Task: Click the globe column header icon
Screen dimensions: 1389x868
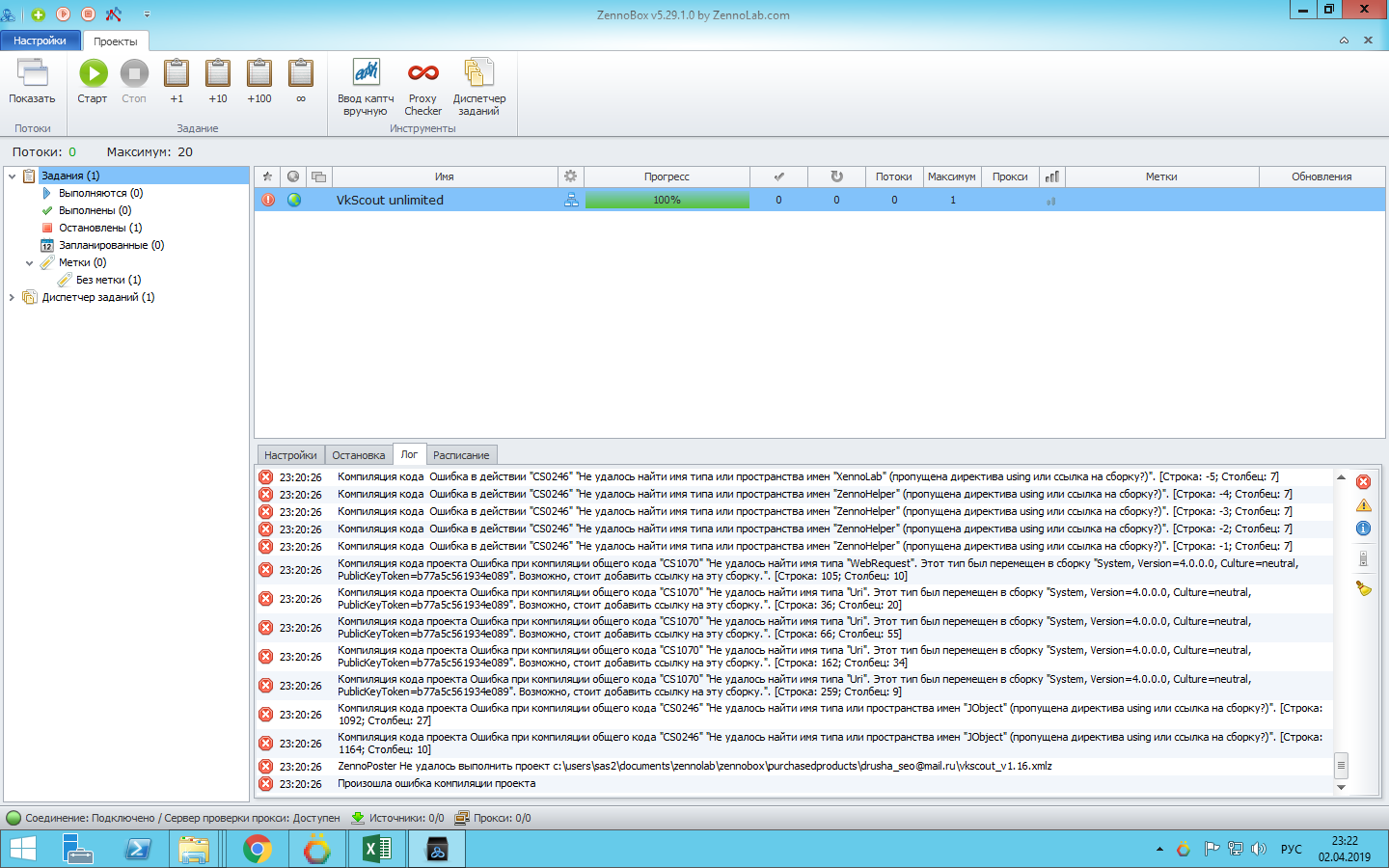Action: [x=293, y=176]
